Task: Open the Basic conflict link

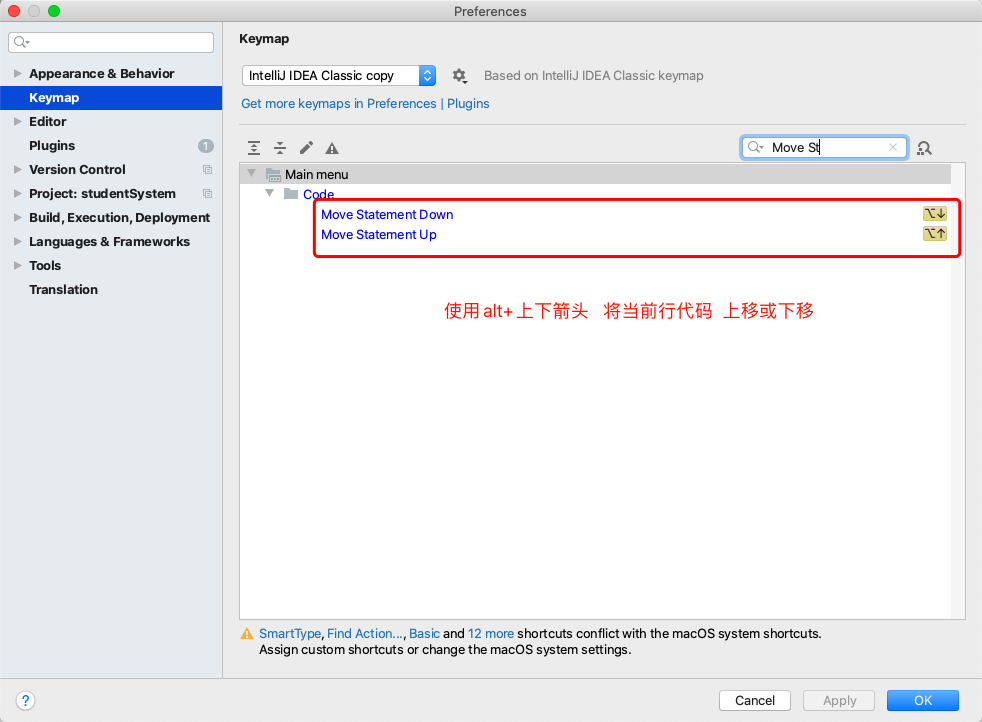Action: pyautogui.click(x=425, y=634)
